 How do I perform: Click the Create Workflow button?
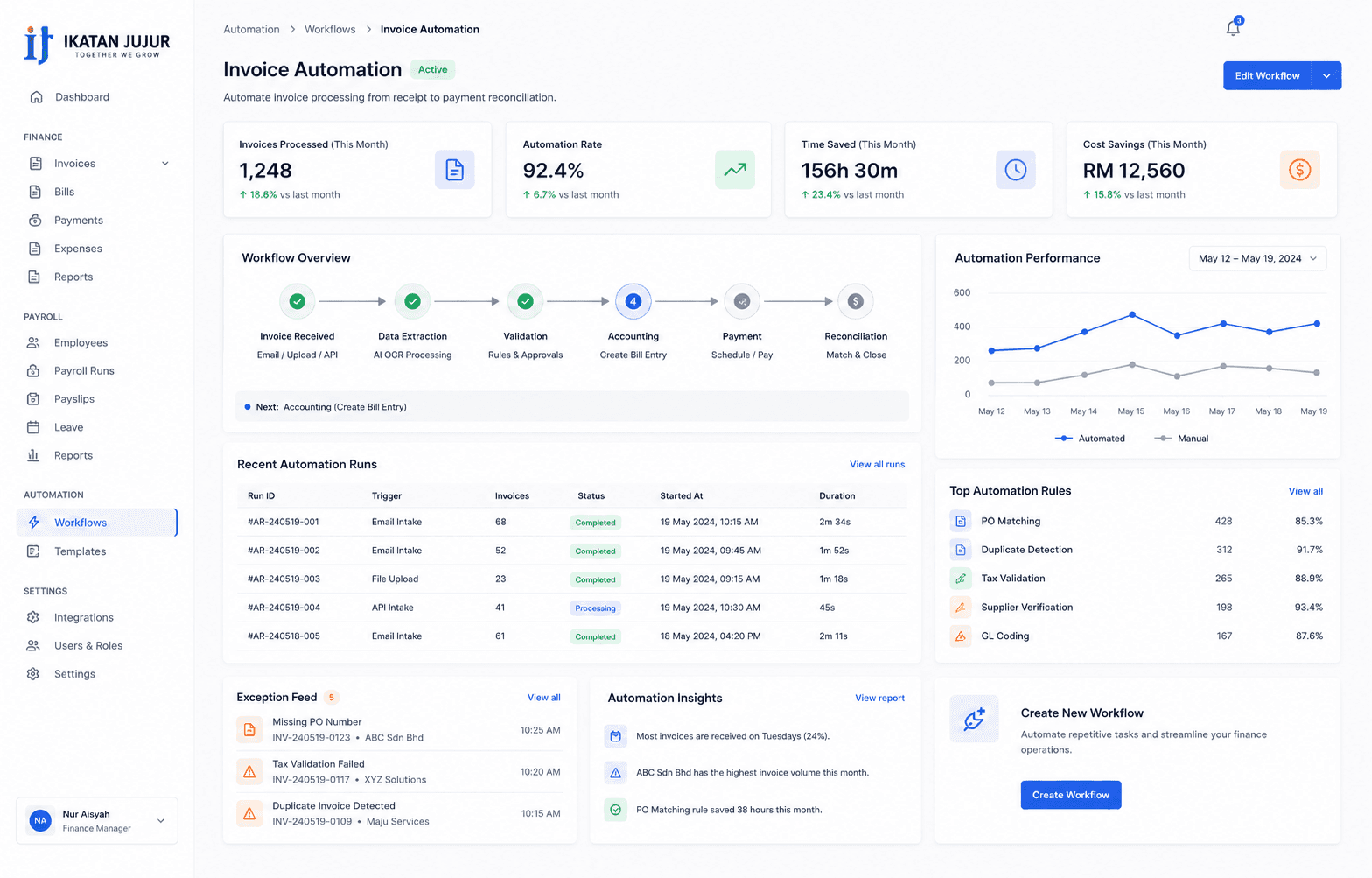tap(1071, 795)
